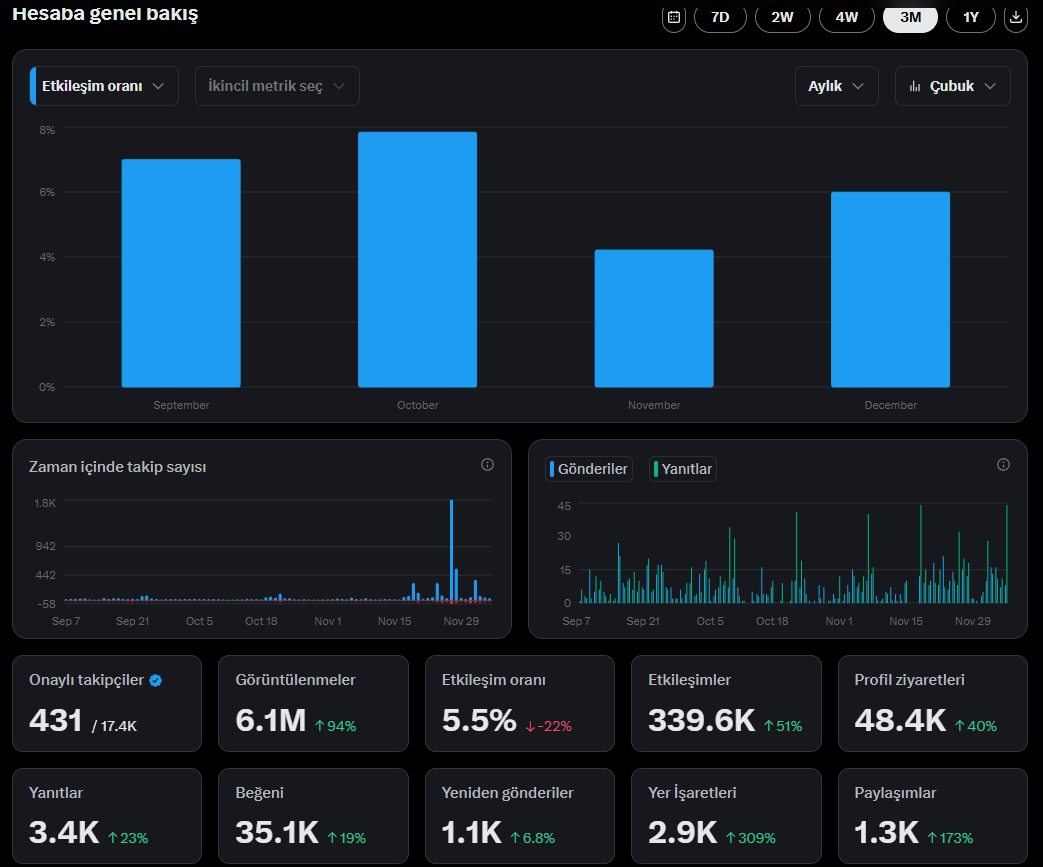This screenshot has width=1043, height=867.
Task: Open the Yer İşaretleri 2.9K card
Action: tap(726, 816)
